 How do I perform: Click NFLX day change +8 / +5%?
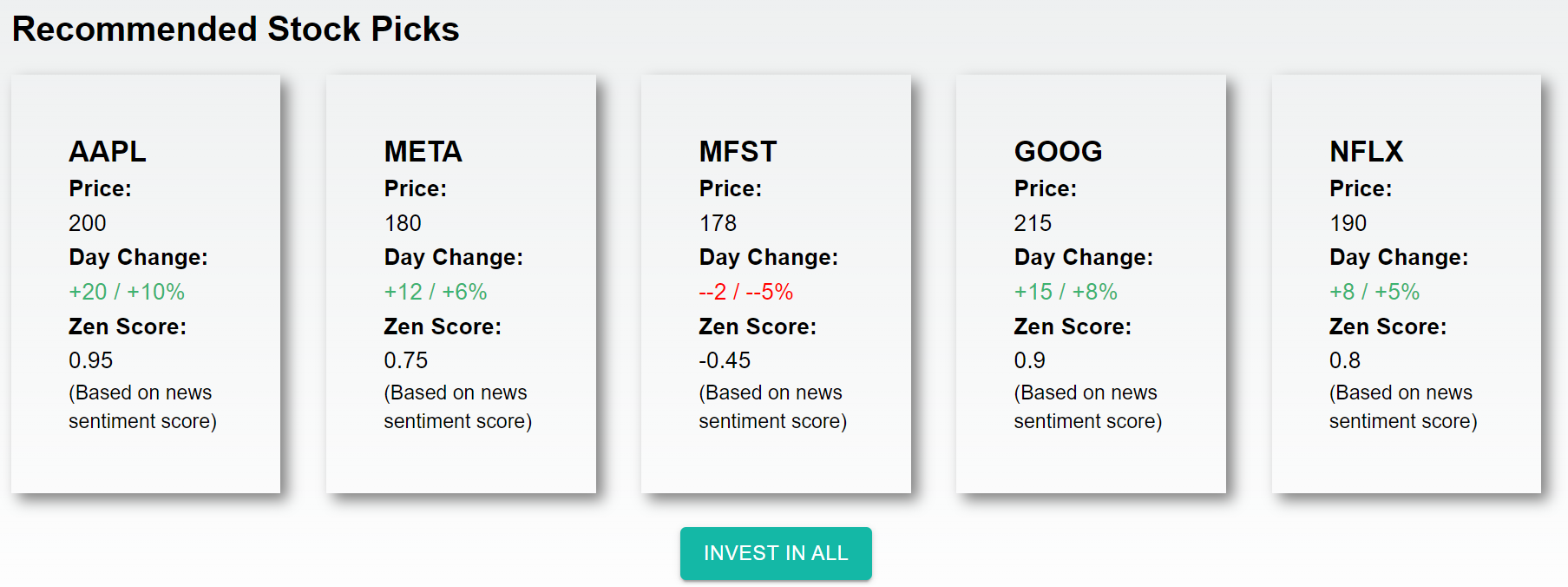[x=1374, y=292]
